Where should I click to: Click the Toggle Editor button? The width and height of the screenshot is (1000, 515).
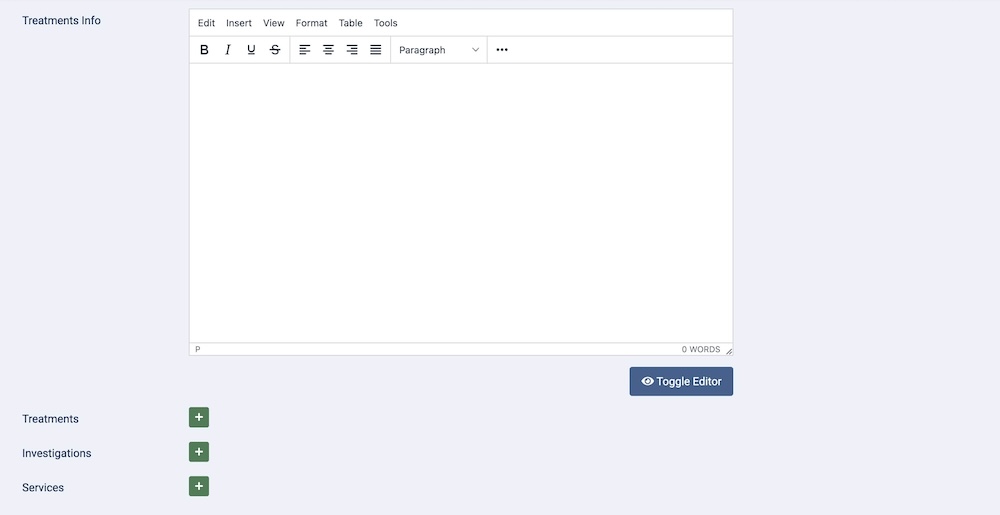point(681,381)
